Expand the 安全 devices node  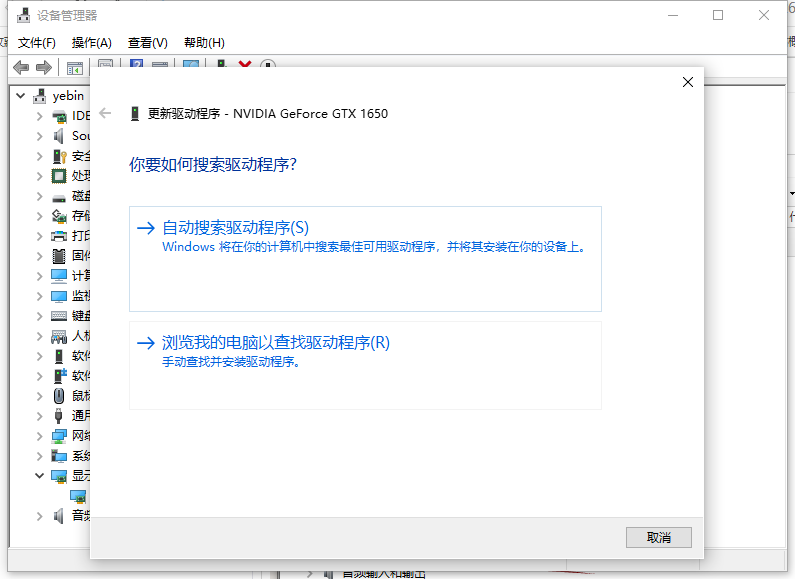[40, 156]
